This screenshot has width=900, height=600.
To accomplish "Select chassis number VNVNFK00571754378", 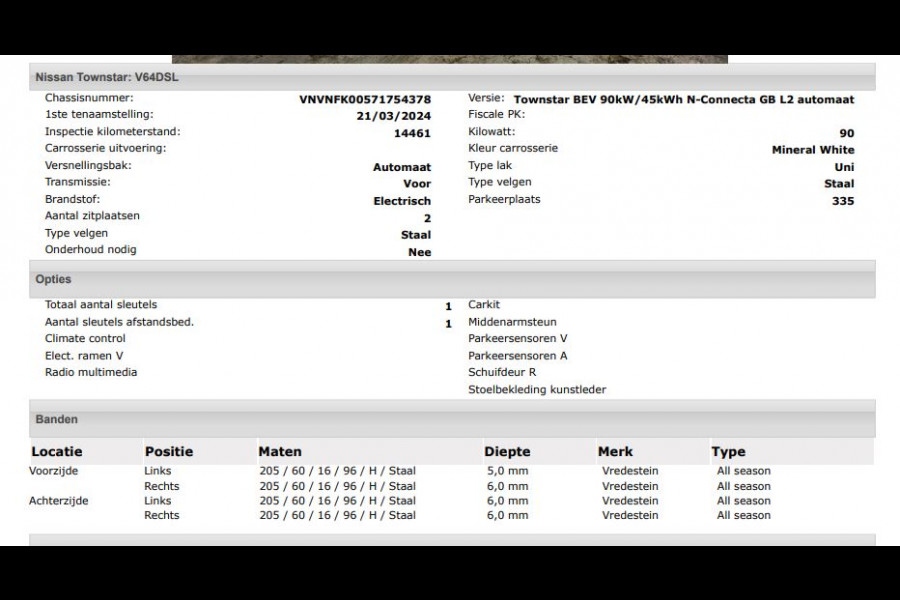I will pyautogui.click(x=365, y=99).
